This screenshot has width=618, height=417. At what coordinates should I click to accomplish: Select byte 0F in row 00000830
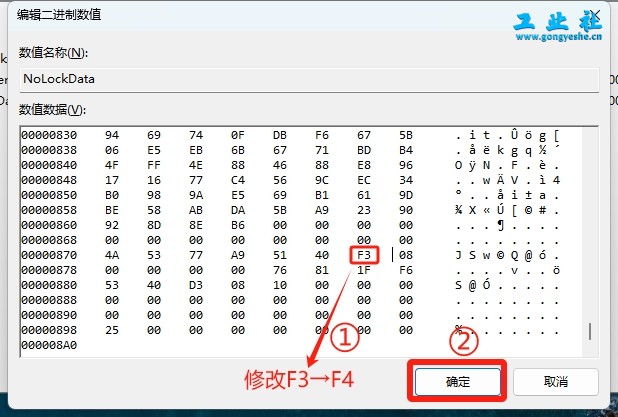click(x=238, y=135)
